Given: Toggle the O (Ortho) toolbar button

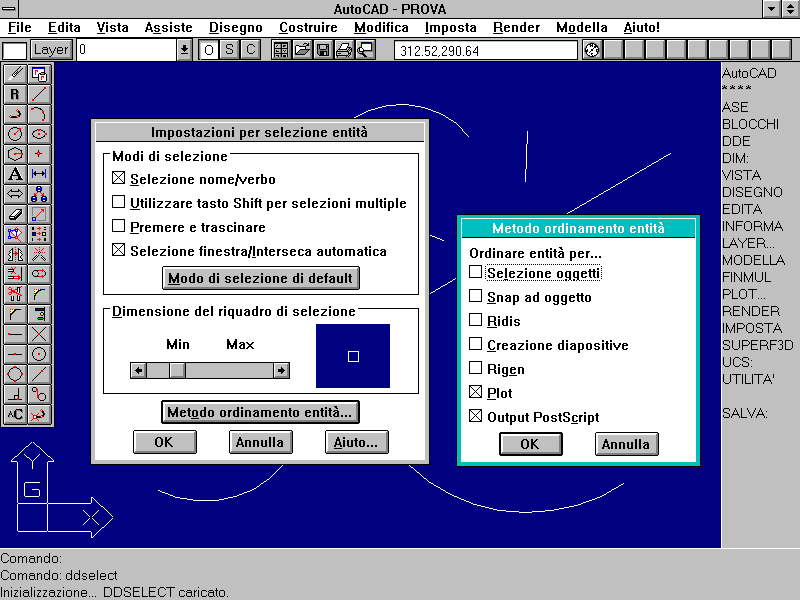Looking at the screenshot, I should (x=209, y=50).
